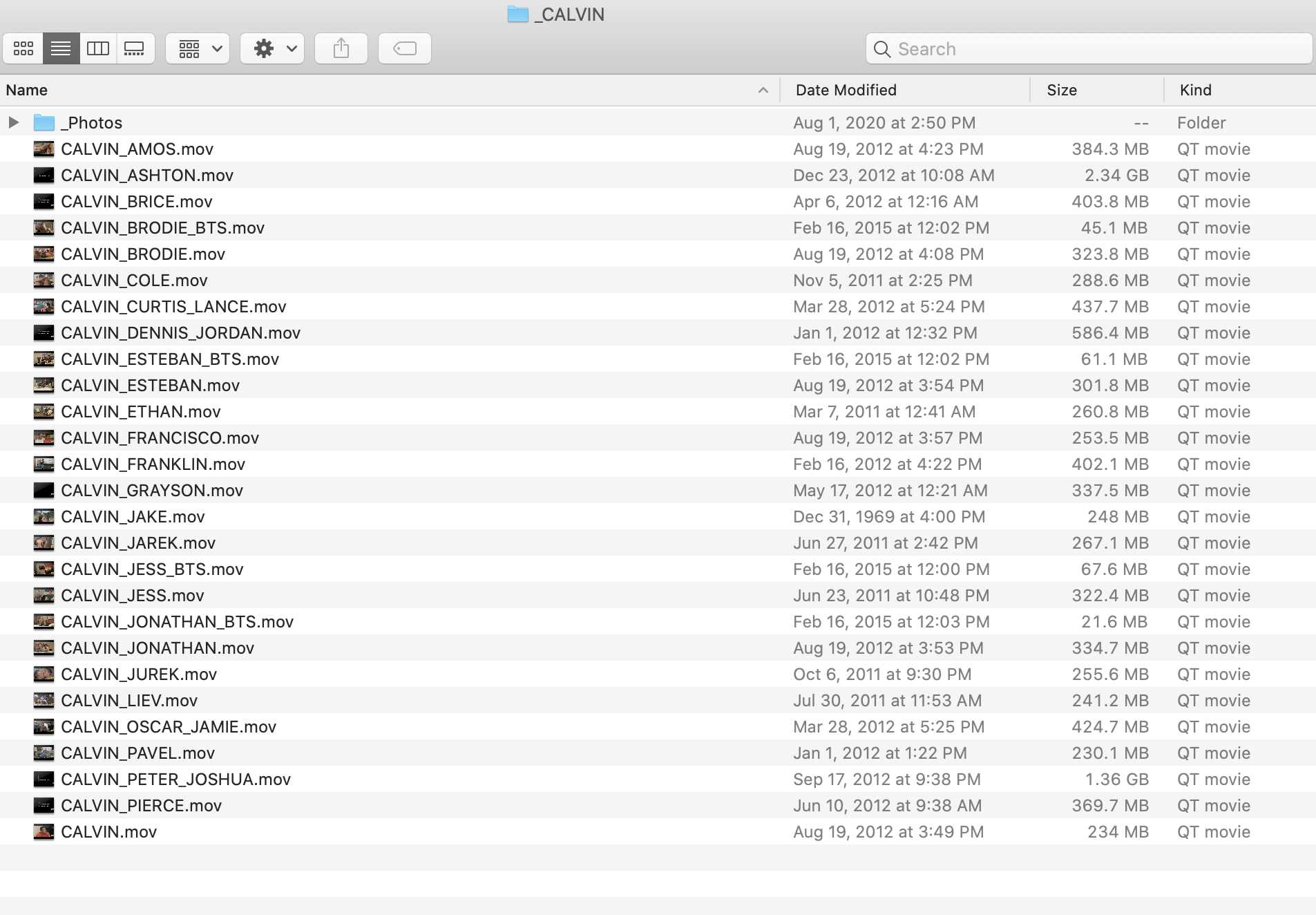
Task: Click the date Jun 10, 2012 at 9:38 AM
Action: point(887,805)
